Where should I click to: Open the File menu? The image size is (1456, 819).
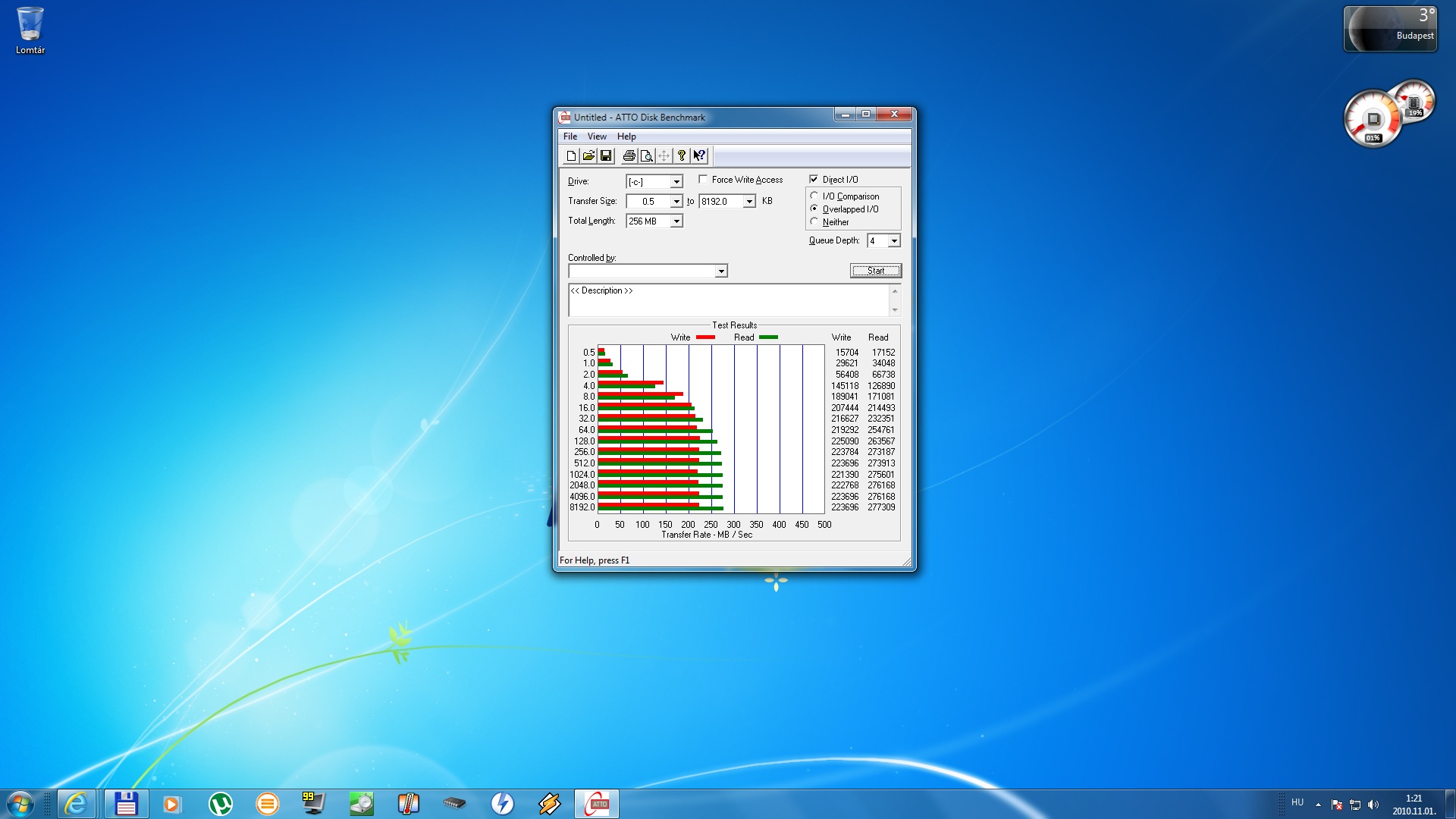570,136
